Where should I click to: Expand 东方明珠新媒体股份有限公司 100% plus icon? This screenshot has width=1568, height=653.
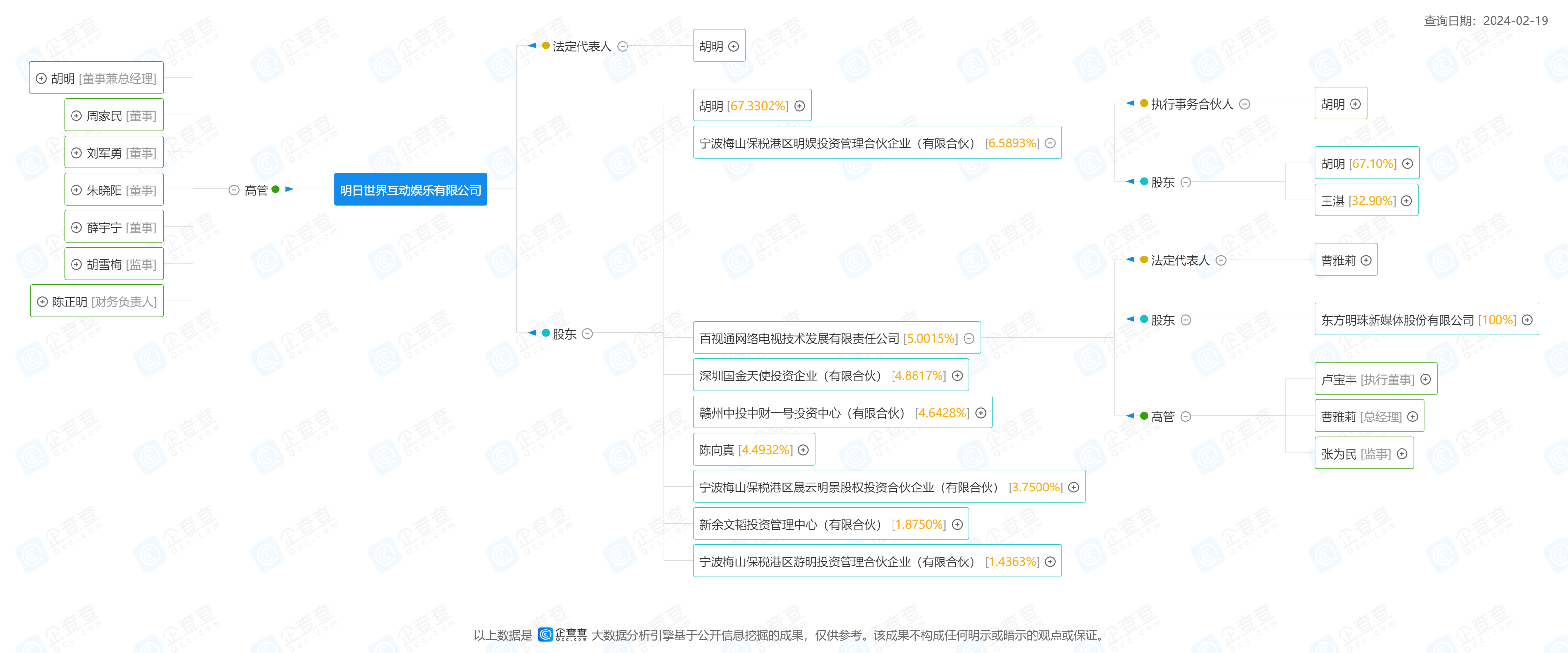click(x=1527, y=320)
